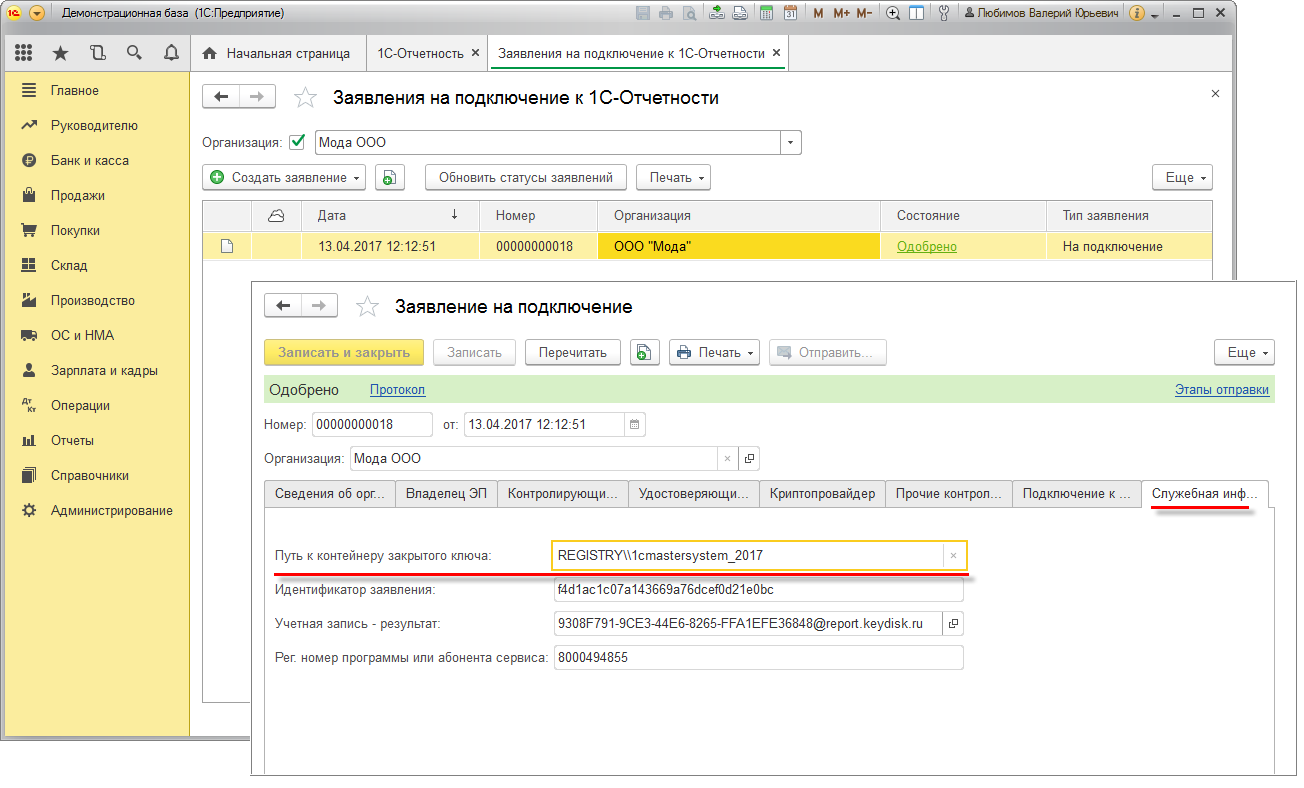Open Зарплата и кадры section
The image size is (1304, 788).
tap(104, 371)
